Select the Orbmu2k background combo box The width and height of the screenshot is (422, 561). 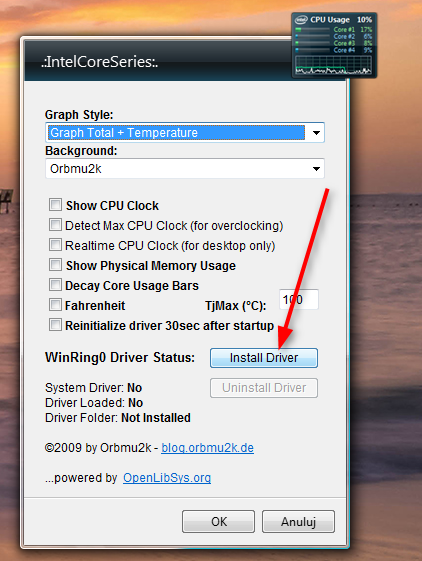pyautogui.click(x=185, y=169)
